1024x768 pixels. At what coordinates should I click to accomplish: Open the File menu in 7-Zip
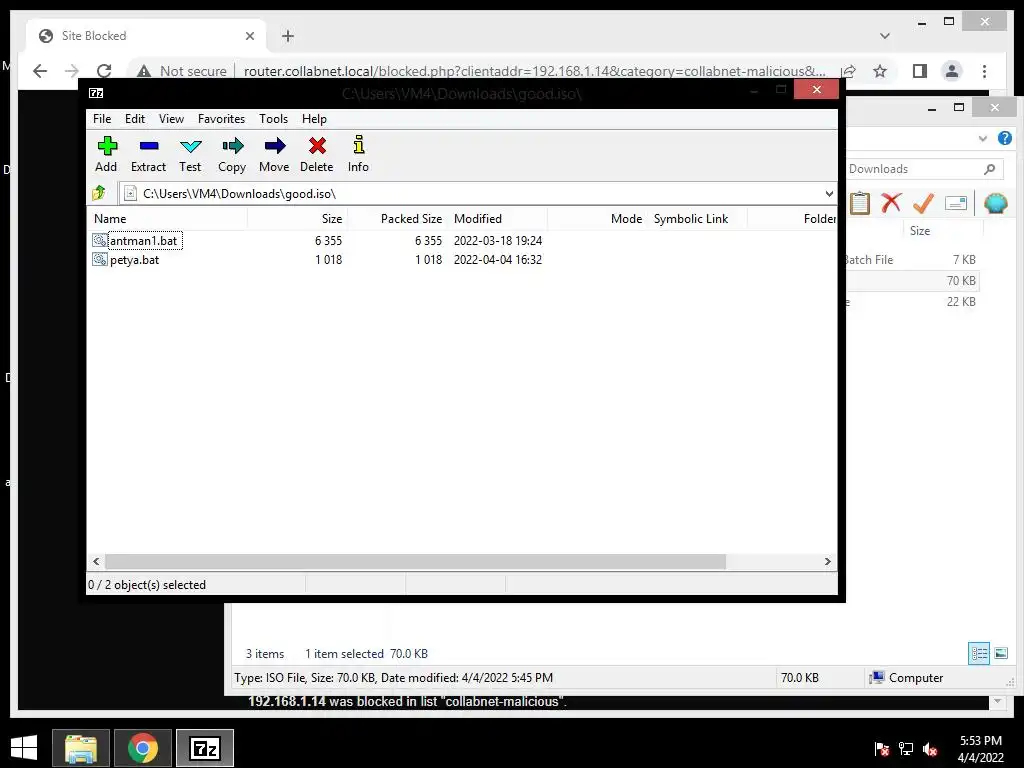pos(102,119)
